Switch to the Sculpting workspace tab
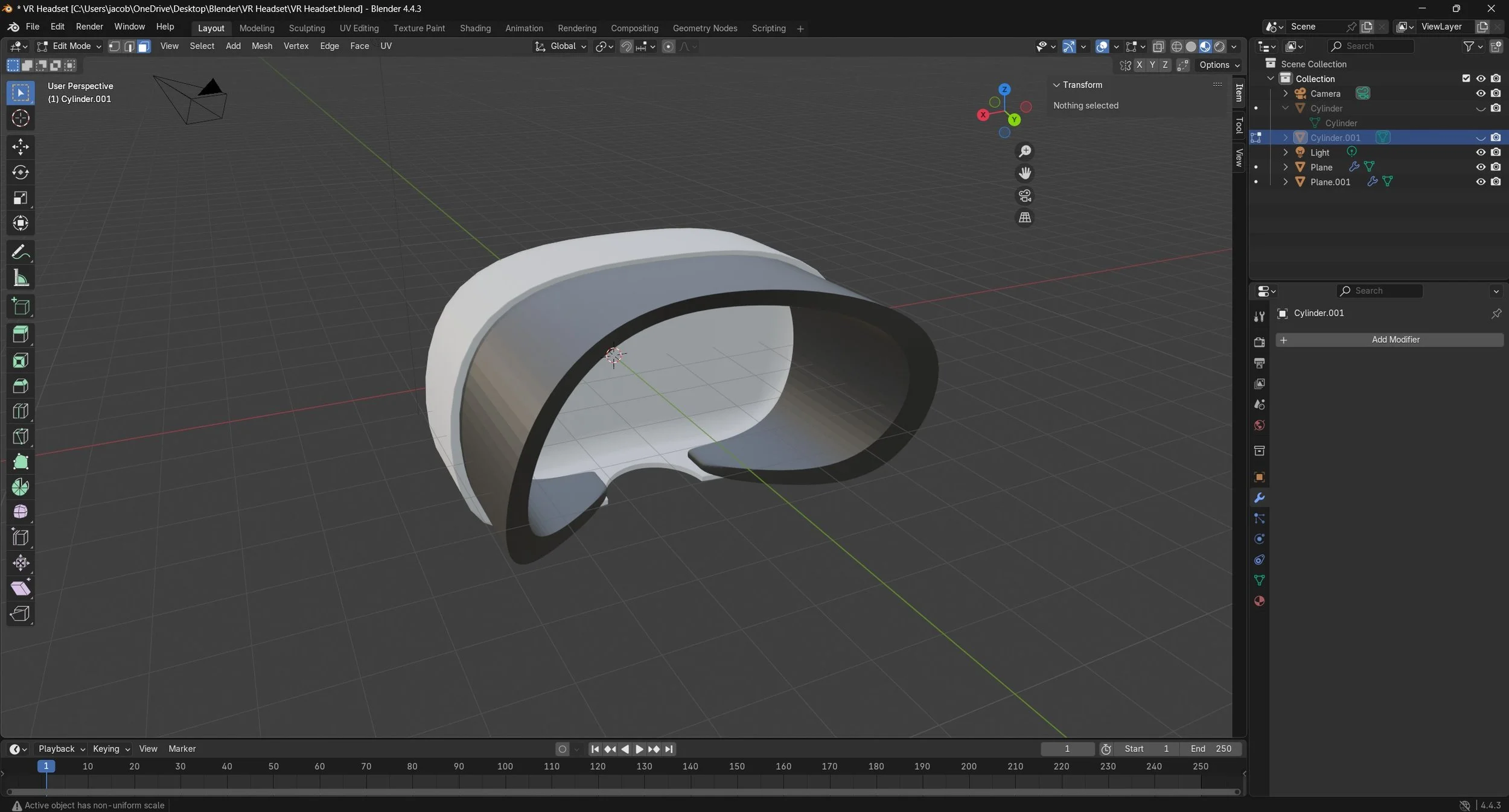This screenshot has height=812, width=1509. [307, 28]
